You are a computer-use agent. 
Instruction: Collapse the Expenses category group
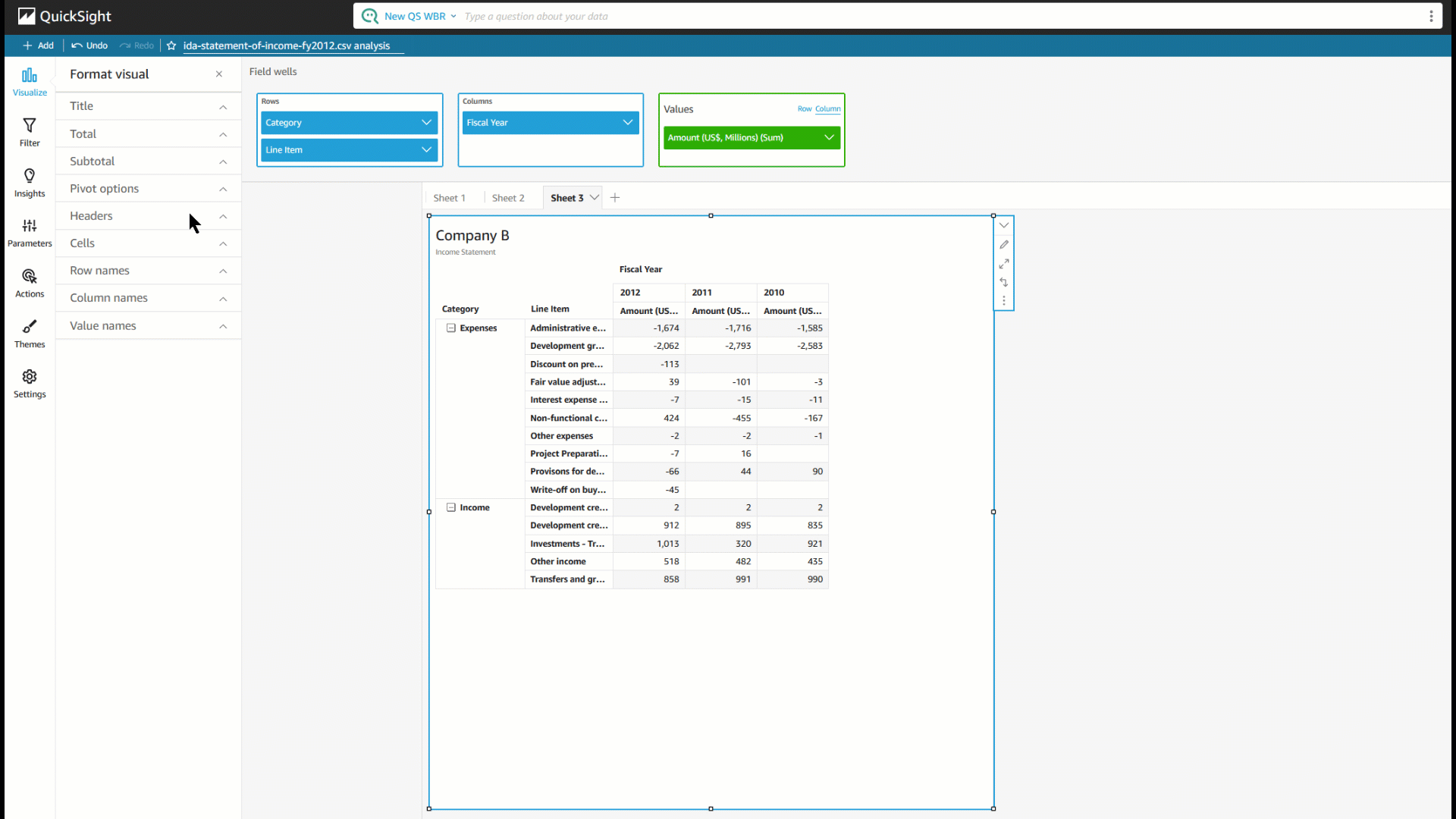point(450,328)
